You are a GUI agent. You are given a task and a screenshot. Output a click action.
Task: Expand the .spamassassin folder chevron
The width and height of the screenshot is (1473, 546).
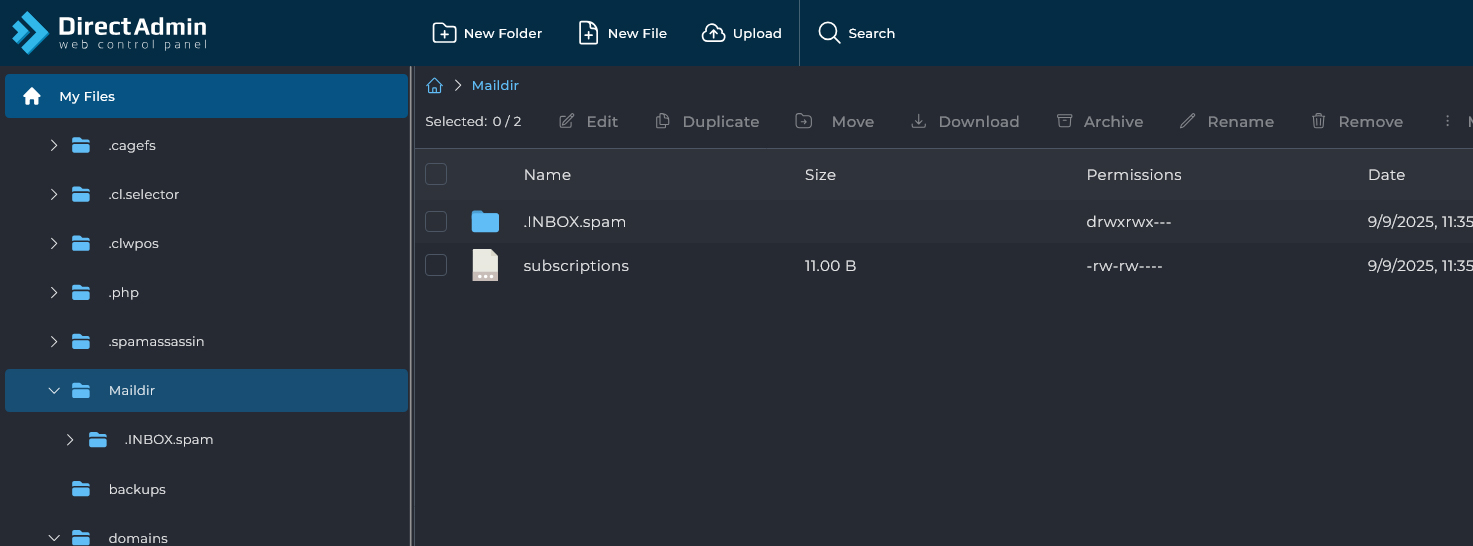click(54, 341)
